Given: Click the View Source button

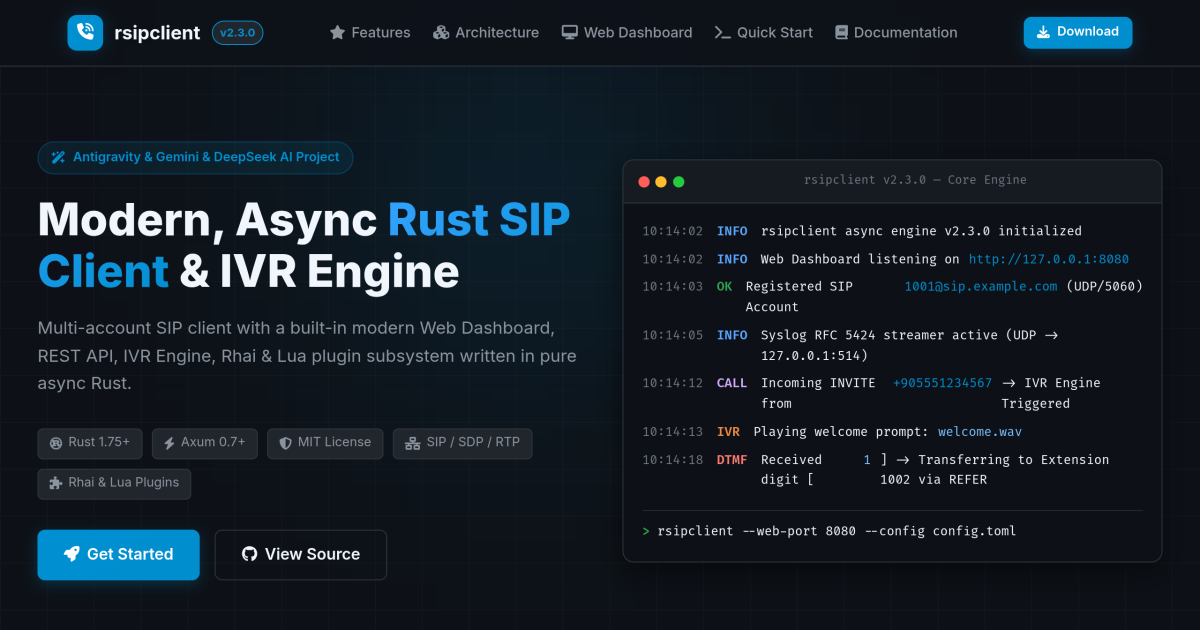Looking at the screenshot, I should click(x=301, y=555).
